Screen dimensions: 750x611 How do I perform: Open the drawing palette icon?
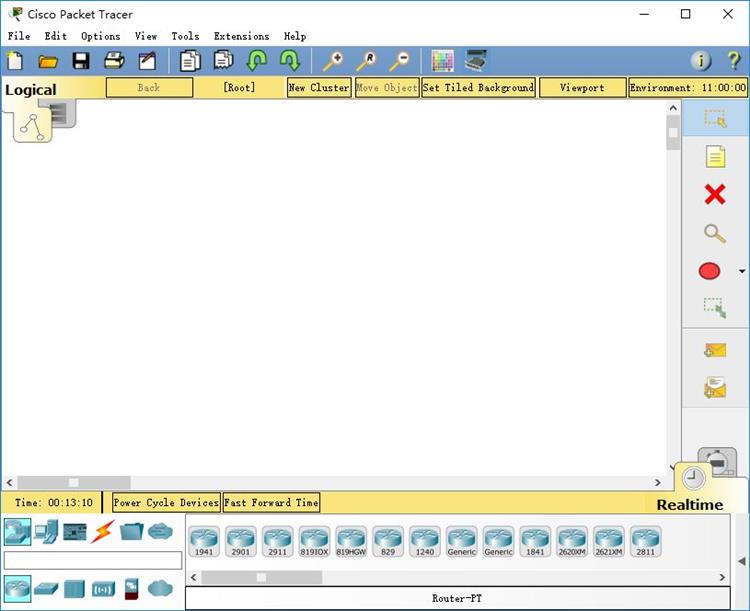[x=442, y=61]
